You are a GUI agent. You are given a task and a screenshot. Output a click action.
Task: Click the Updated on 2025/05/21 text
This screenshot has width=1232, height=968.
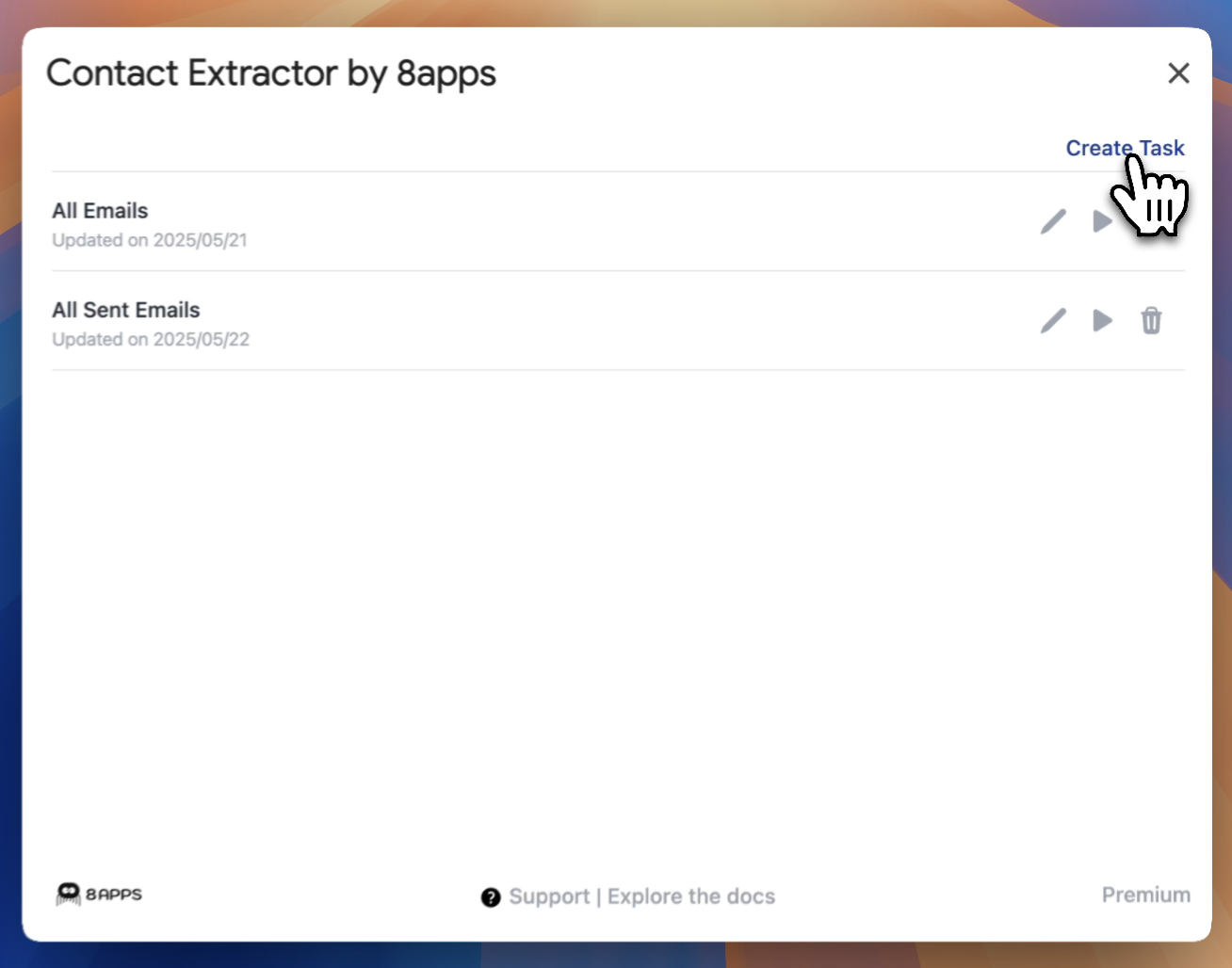(x=150, y=240)
